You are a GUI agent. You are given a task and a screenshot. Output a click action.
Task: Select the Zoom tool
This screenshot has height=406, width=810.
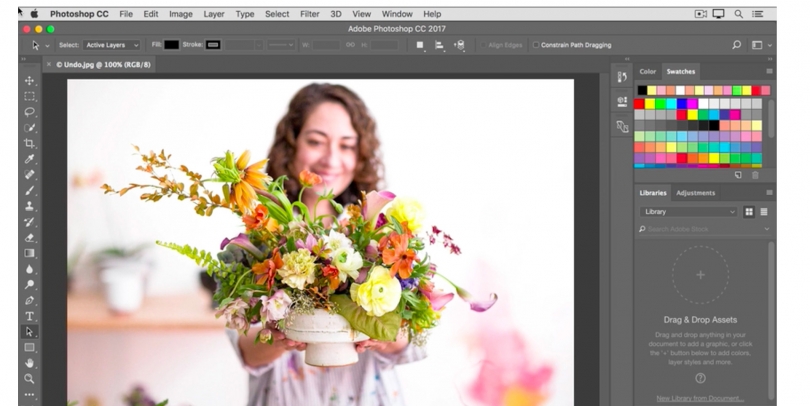(29, 379)
